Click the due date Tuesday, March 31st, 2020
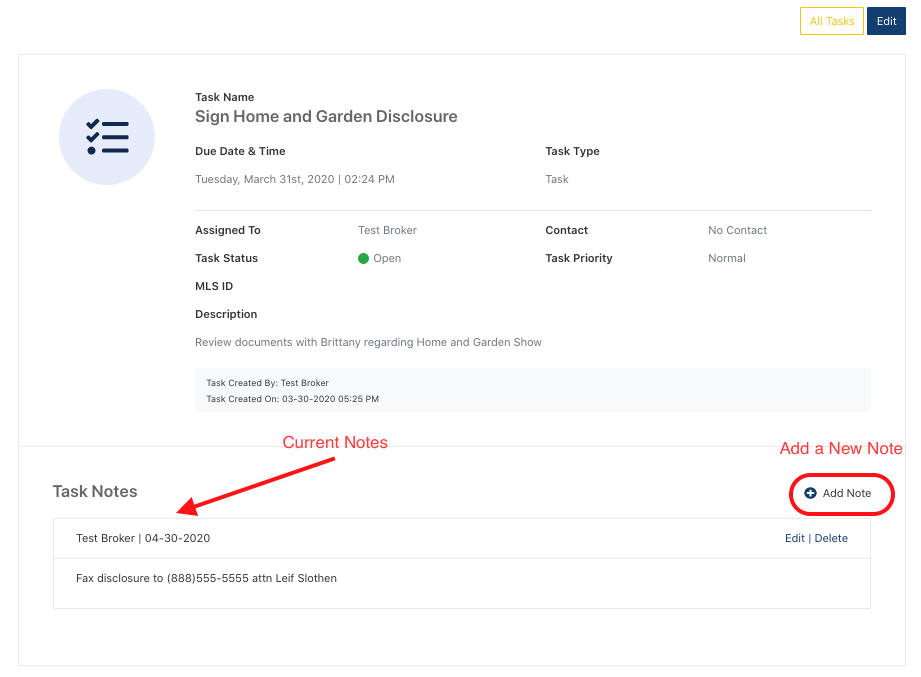921x677 pixels. coord(264,179)
